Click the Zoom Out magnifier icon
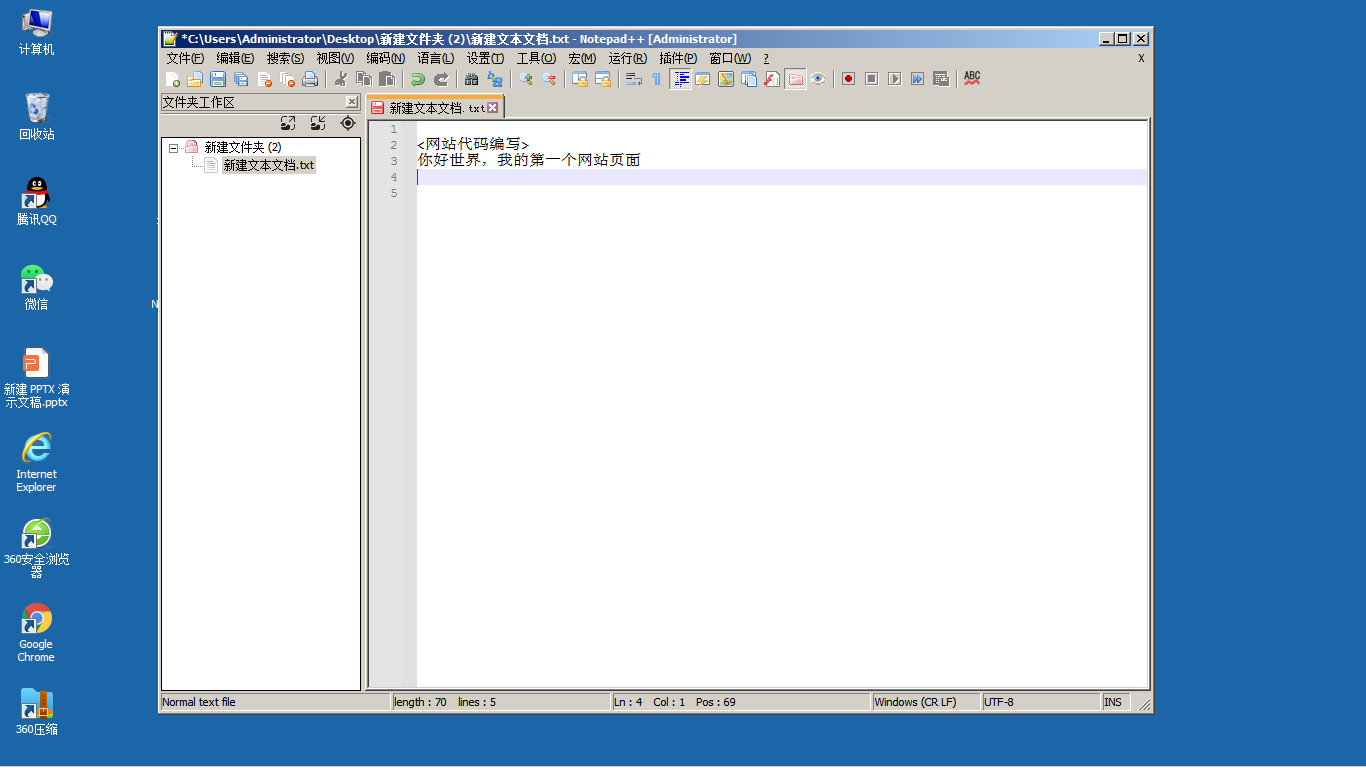The width and height of the screenshot is (1366, 768). click(549, 79)
